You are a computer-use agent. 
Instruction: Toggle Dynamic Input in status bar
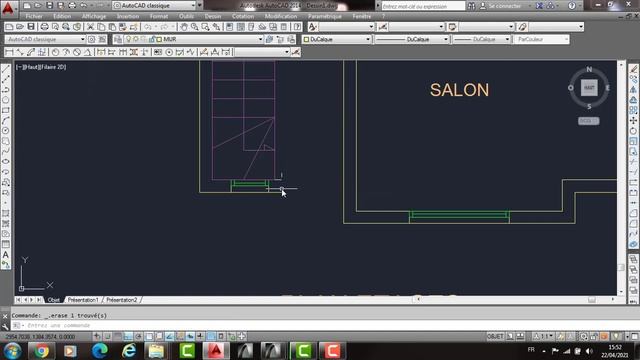click(190, 336)
